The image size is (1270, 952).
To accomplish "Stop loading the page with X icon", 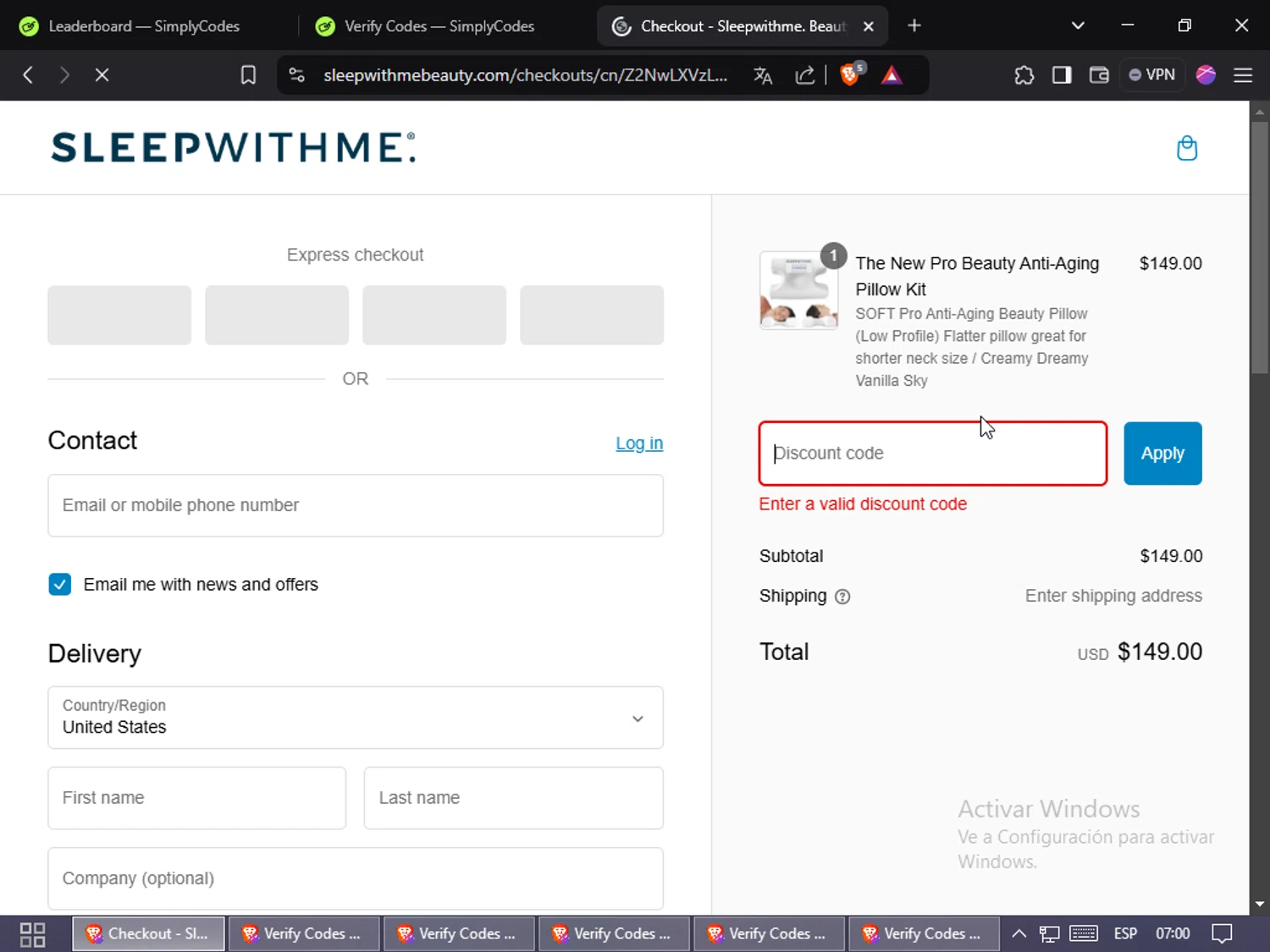I will (x=102, y=75).
